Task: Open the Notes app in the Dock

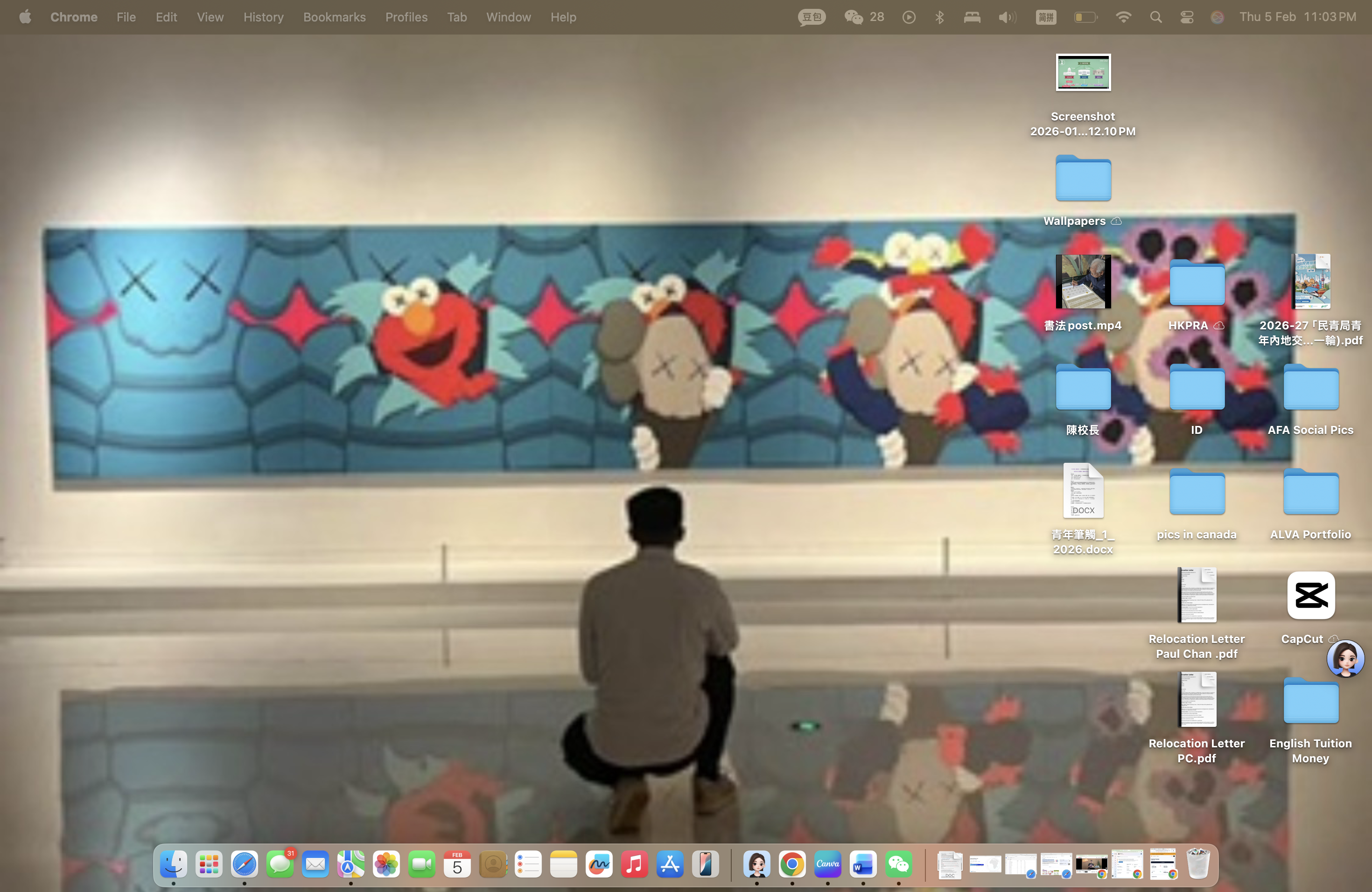Action: click(x=564, y=864)
